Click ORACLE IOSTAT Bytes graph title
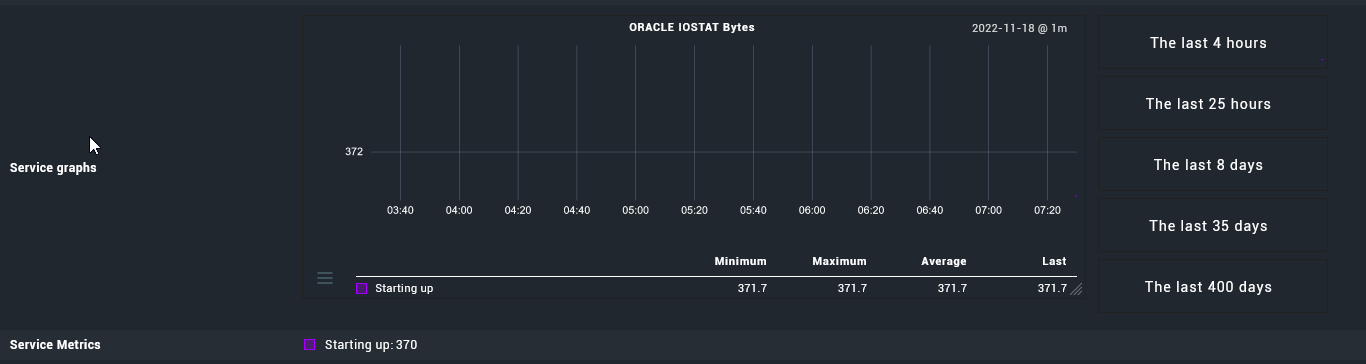The width and height of the screenshot is (1366, 364). coord(692,27)
